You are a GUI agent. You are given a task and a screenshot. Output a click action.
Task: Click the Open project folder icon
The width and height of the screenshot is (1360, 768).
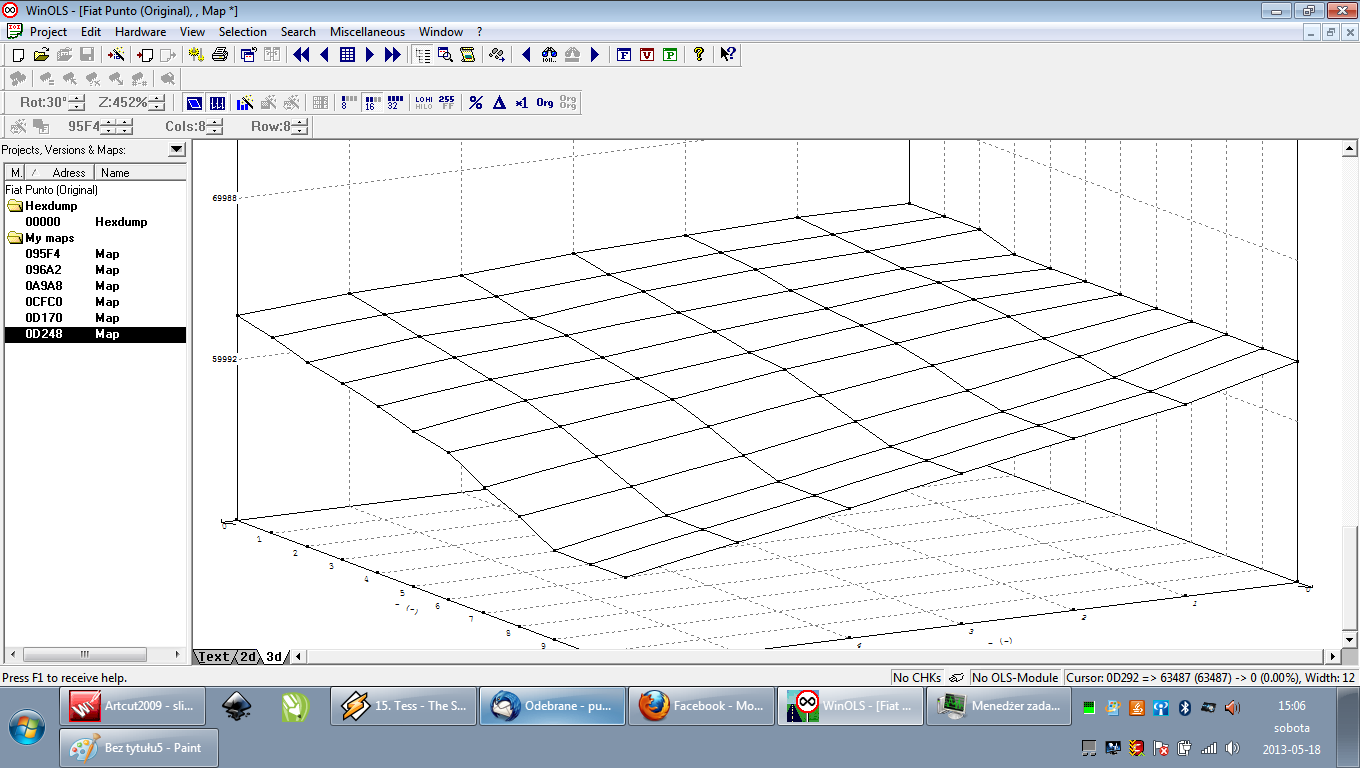41,55
